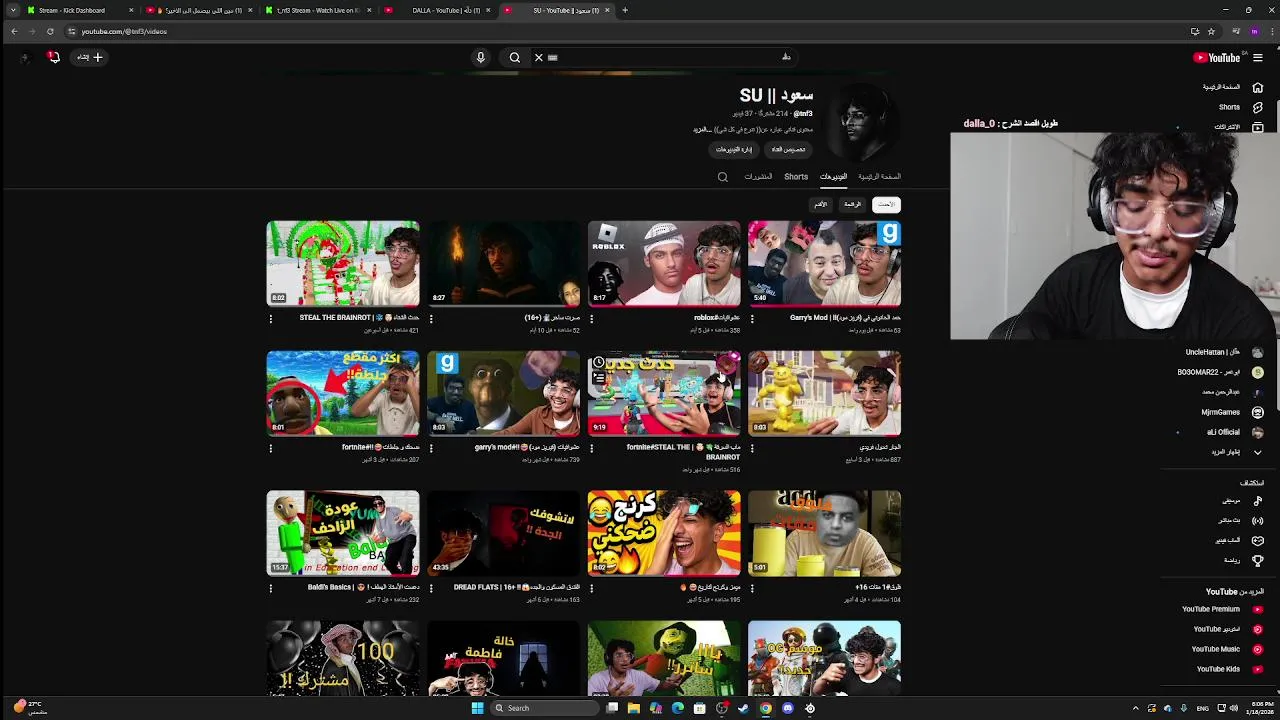Viewport: 1280px width, 720px height.
Task: Open UncleHattan subscription channel
Action: tap(1224, 352)
